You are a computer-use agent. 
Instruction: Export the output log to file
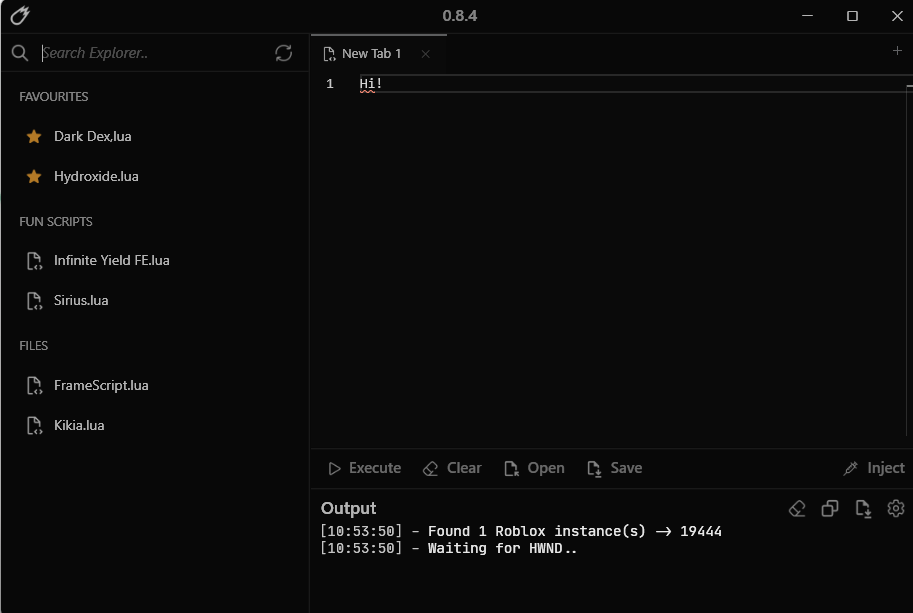point(863,509)
